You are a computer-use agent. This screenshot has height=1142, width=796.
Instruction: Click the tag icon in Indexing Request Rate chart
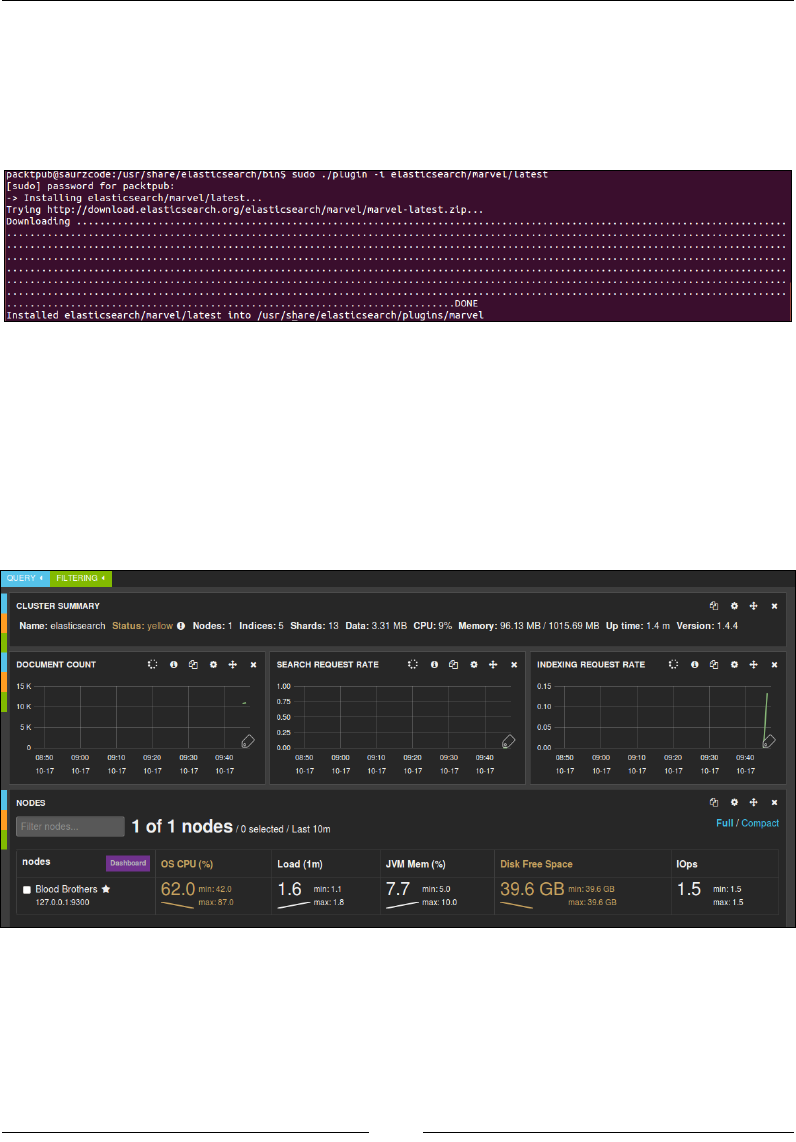[x=769, y=741]
